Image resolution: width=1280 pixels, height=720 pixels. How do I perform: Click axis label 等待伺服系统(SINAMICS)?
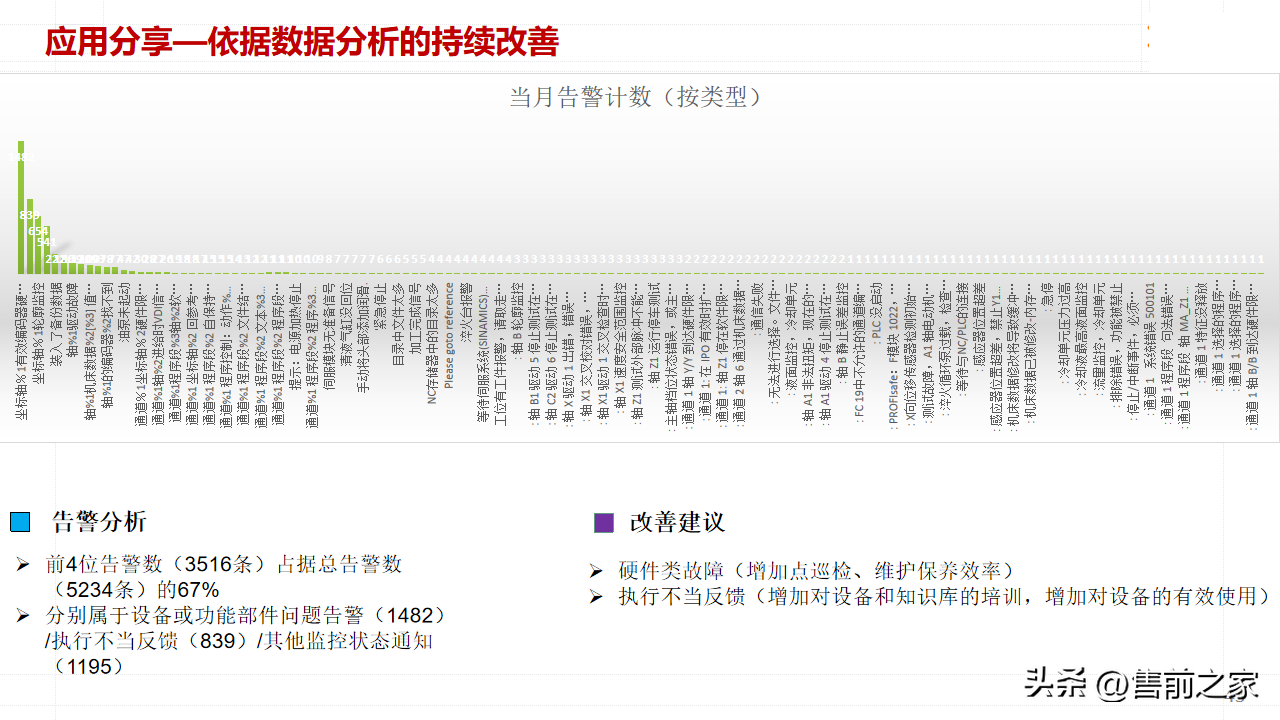tap(483, 353)
